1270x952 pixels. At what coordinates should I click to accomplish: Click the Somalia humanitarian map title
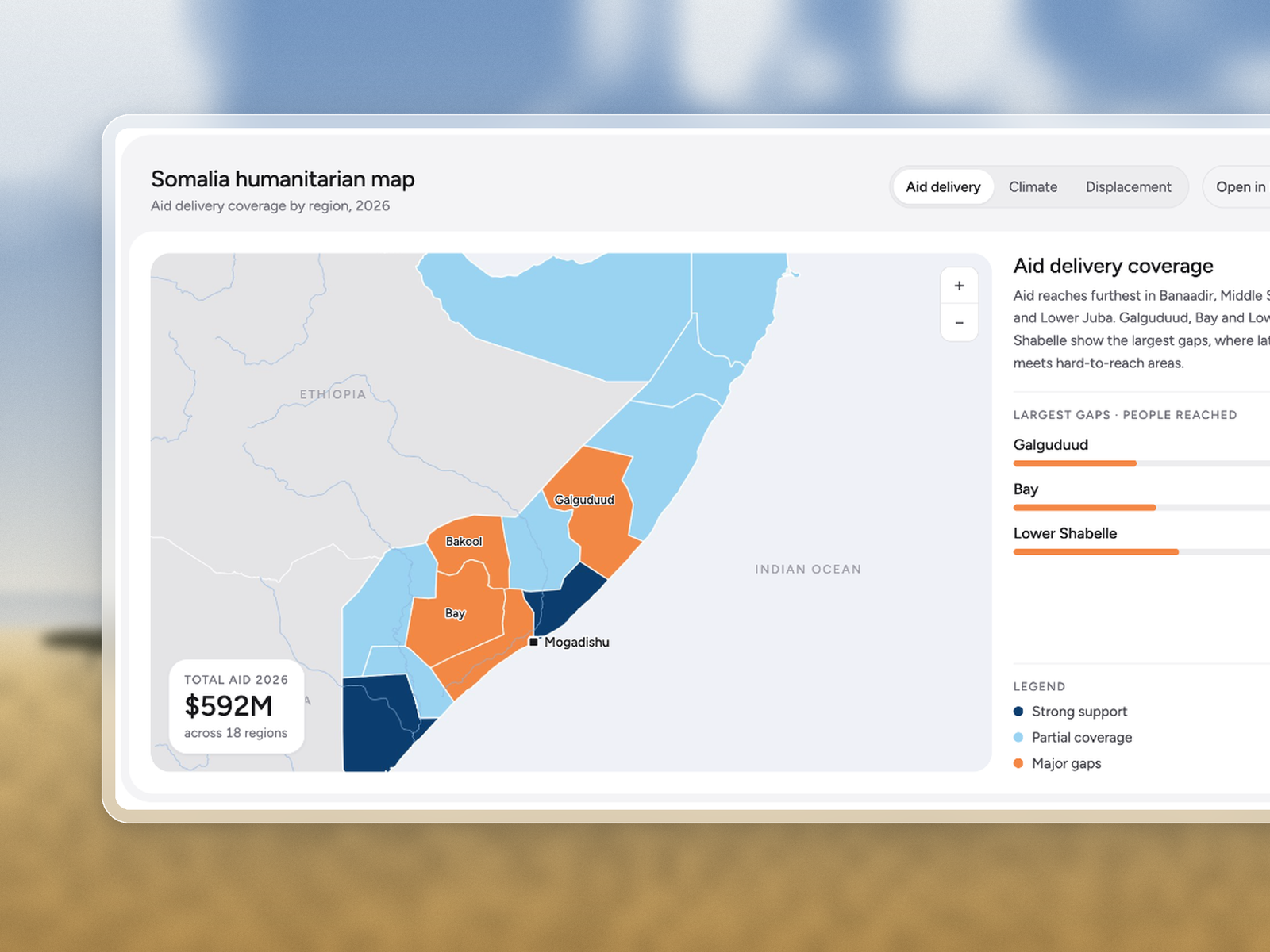coord(283,179)
